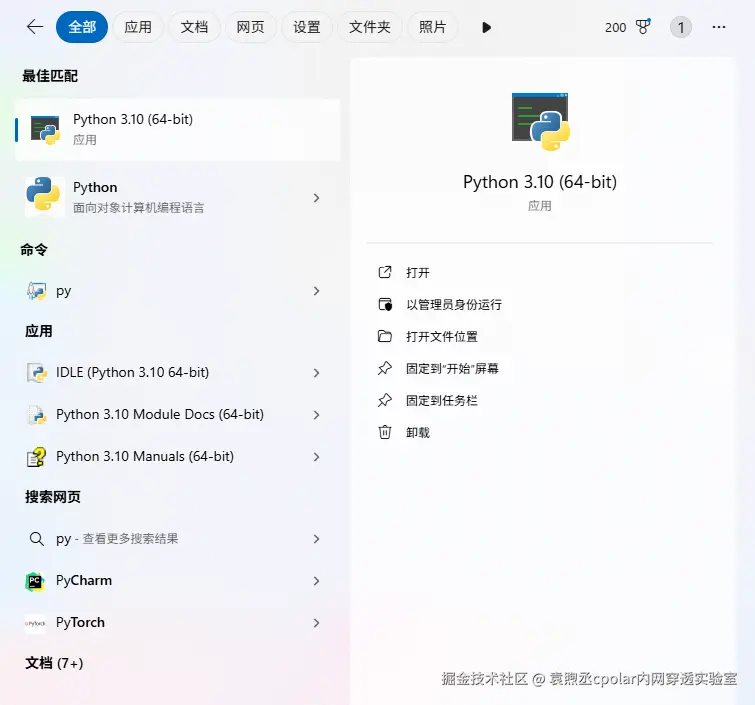Click pin icon beside 固定到任务栏
This screenshot has width=755, height=705.
[x=385, y=400]
